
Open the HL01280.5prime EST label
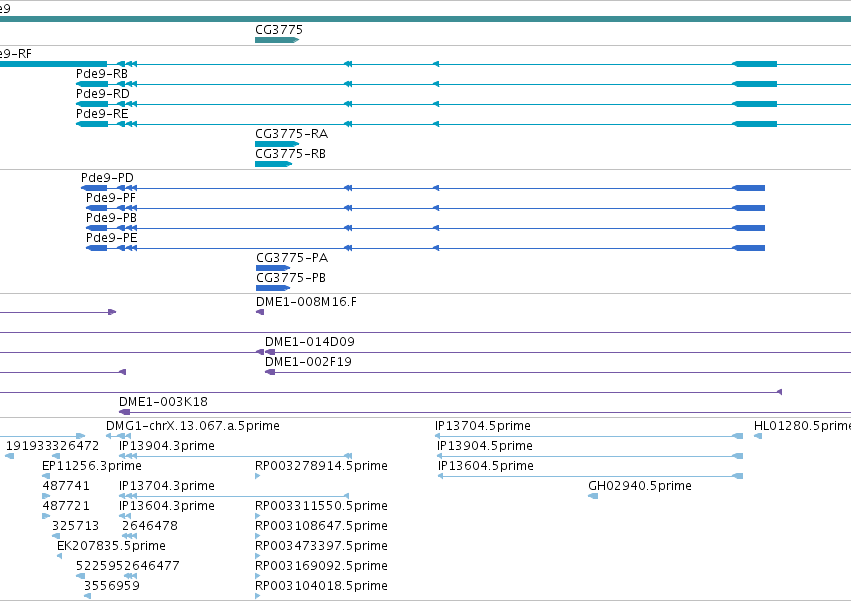point(802,426)
